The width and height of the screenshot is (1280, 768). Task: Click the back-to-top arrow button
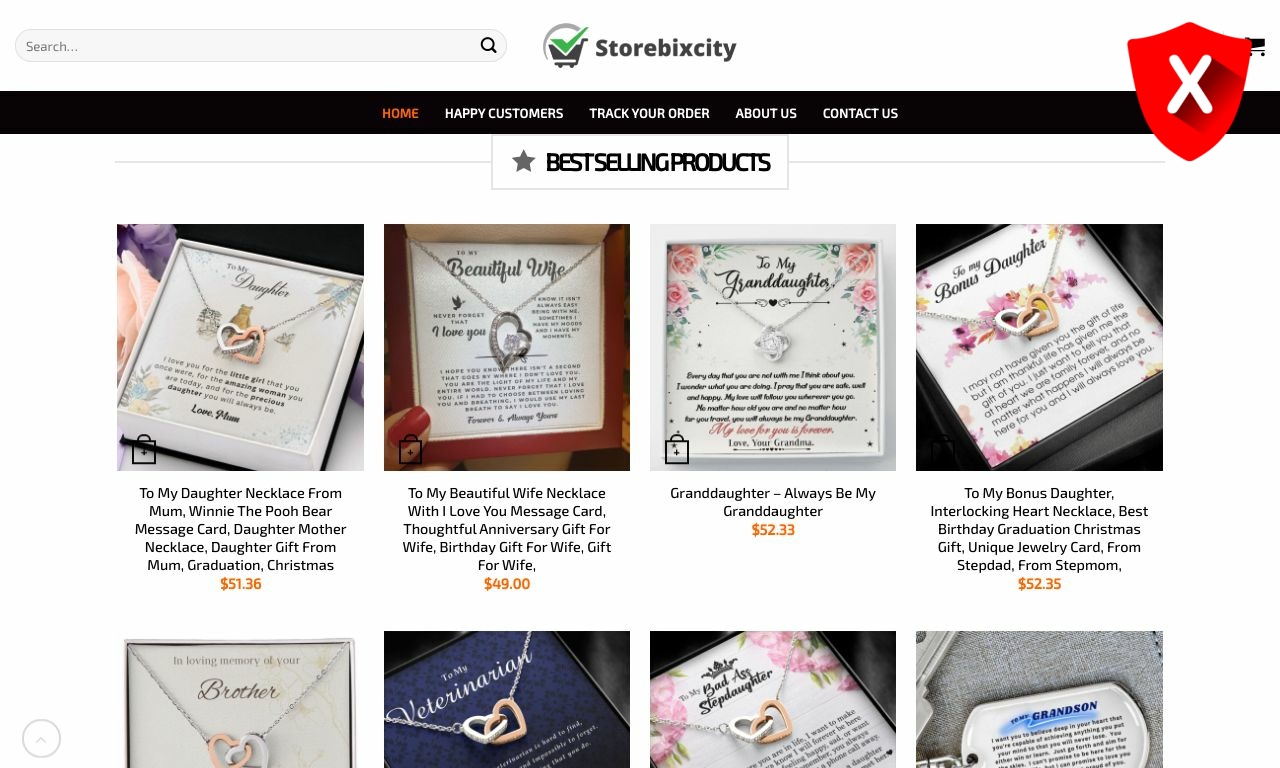[41, 739]
